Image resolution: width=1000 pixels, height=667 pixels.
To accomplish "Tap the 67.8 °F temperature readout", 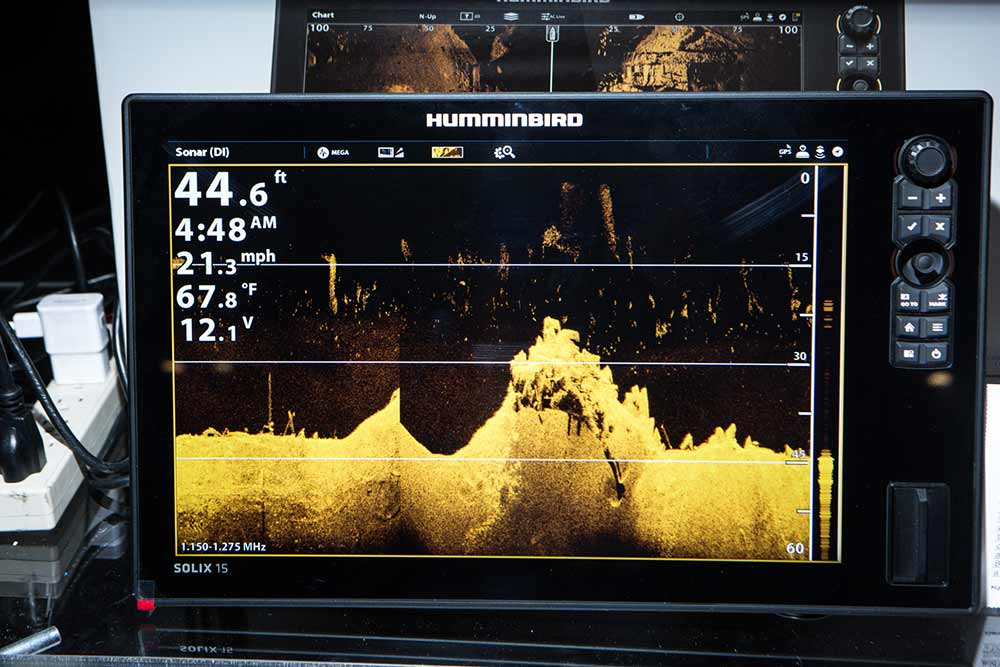I will pos(216,296).
